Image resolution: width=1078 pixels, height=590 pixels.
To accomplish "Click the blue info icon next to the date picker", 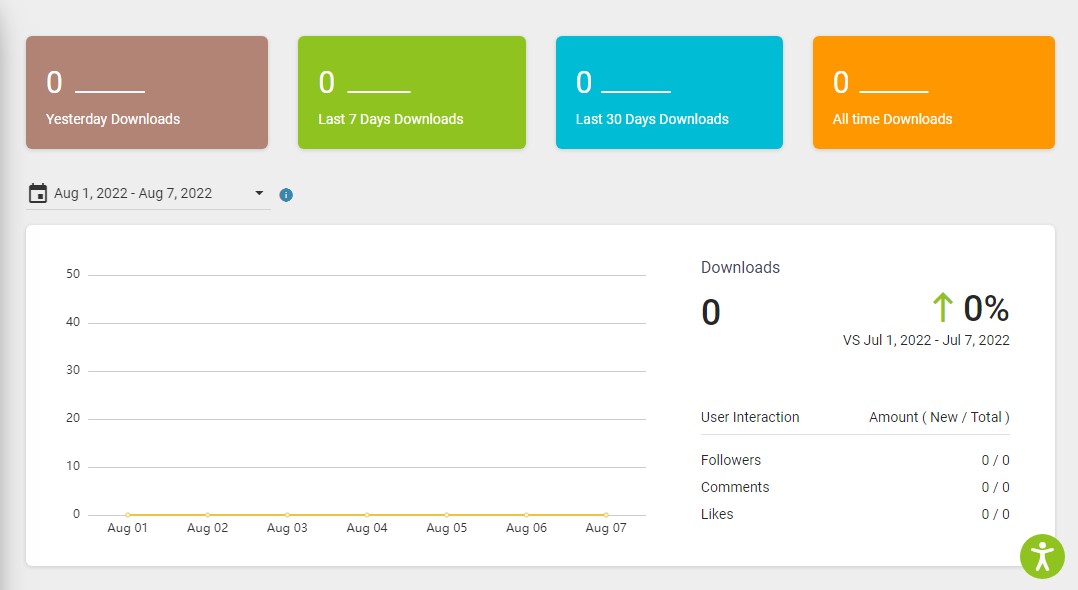I will click(286, 194).
